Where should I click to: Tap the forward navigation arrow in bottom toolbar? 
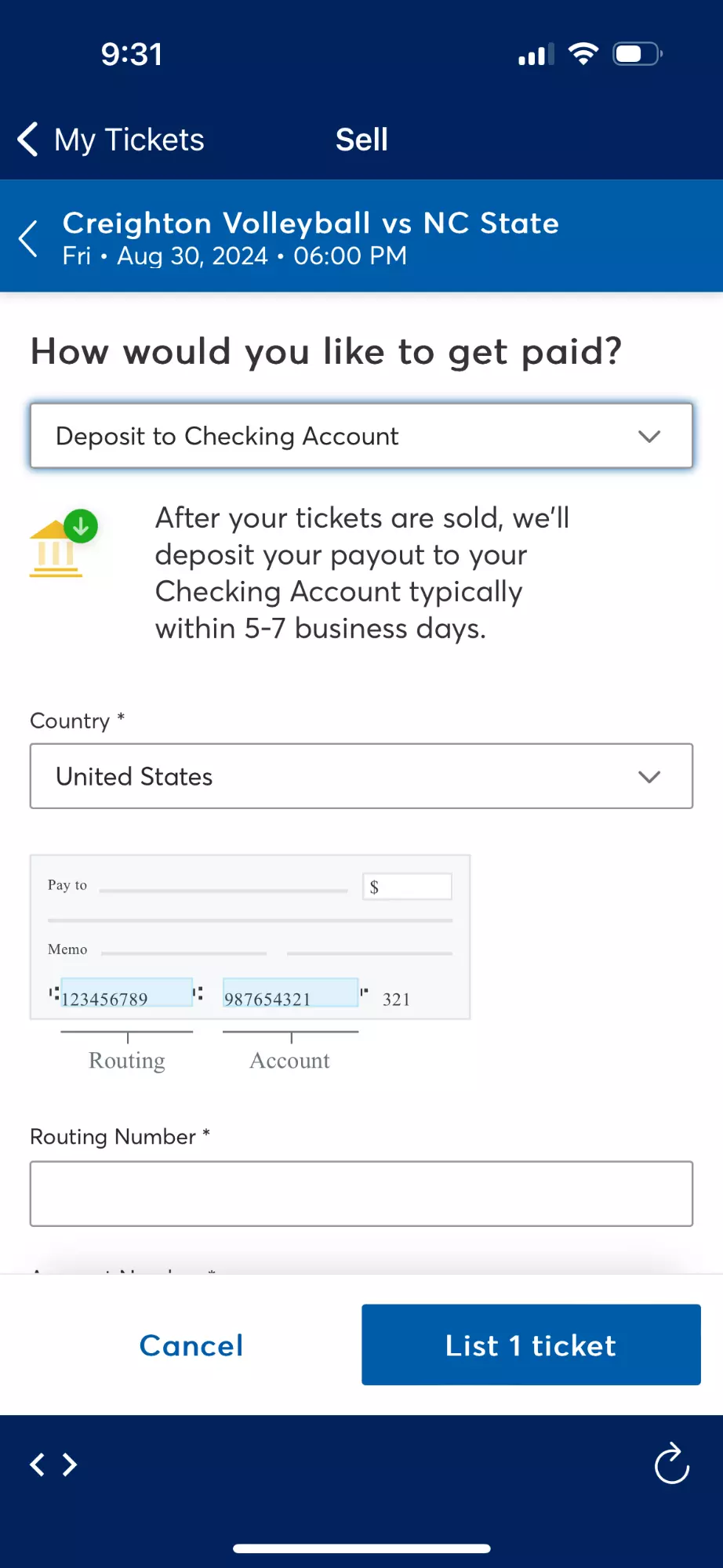69,1465
